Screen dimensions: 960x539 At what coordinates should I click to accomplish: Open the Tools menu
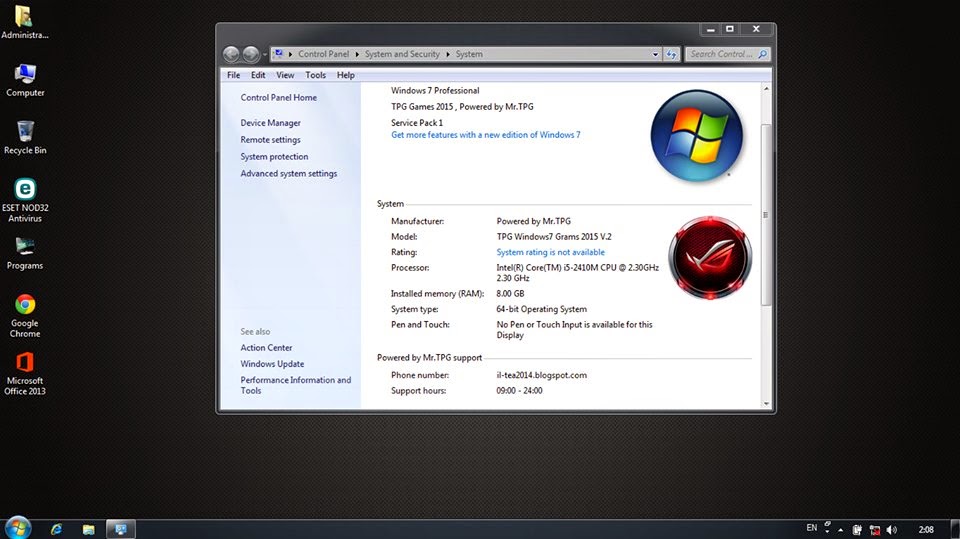click(315, 75)
